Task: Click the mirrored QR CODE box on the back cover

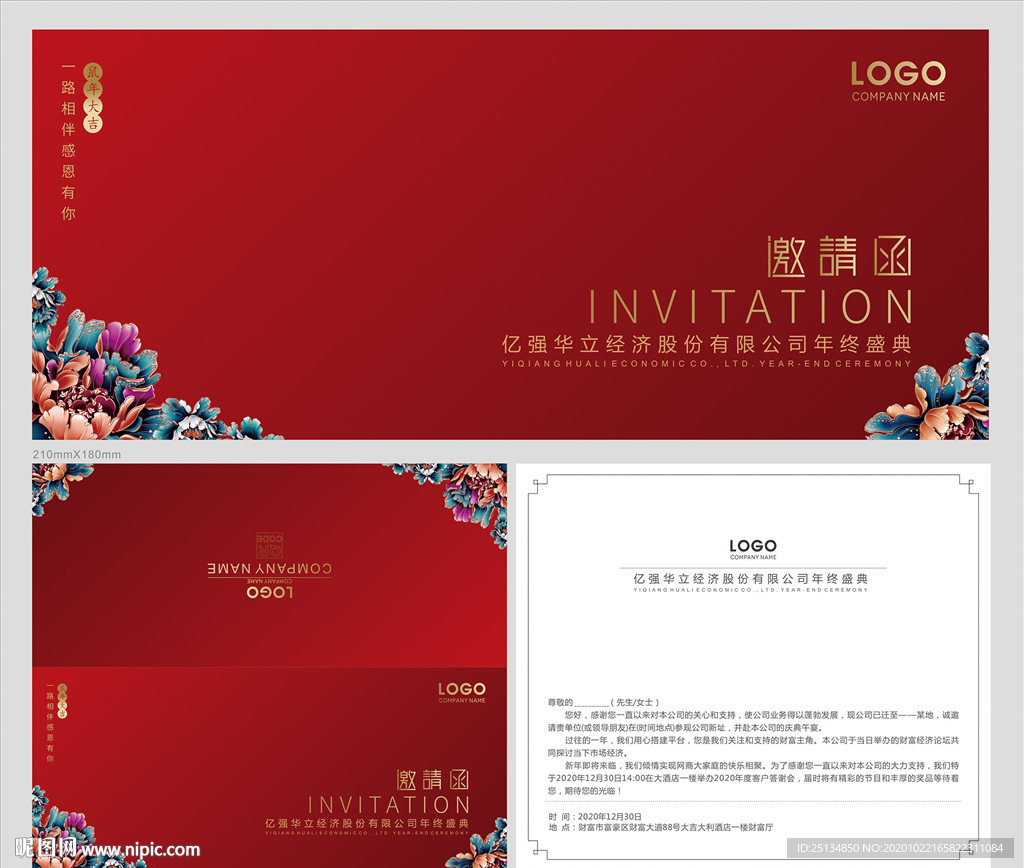Action: (x=269, y=546)
